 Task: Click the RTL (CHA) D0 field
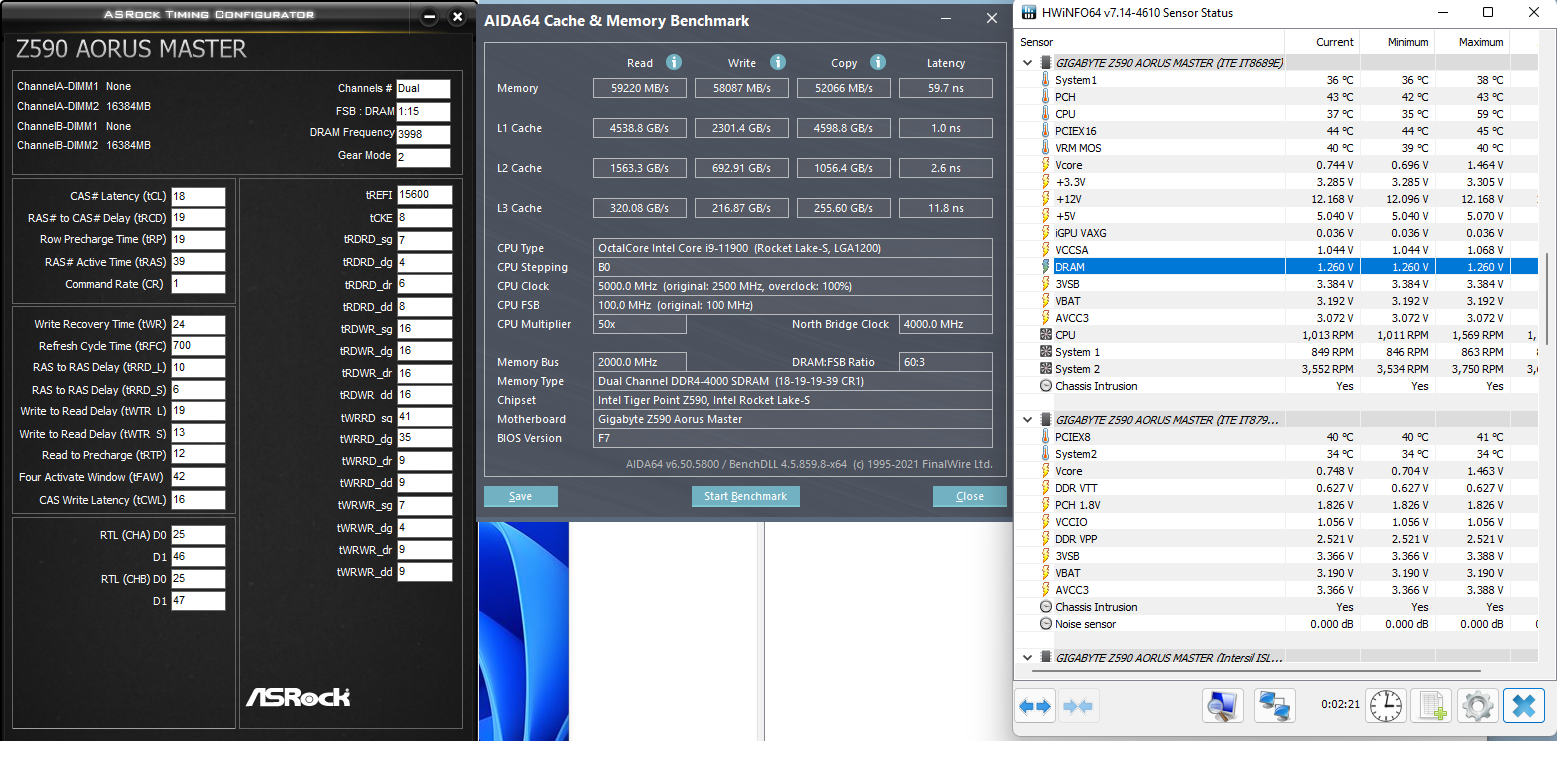[198, 535]
